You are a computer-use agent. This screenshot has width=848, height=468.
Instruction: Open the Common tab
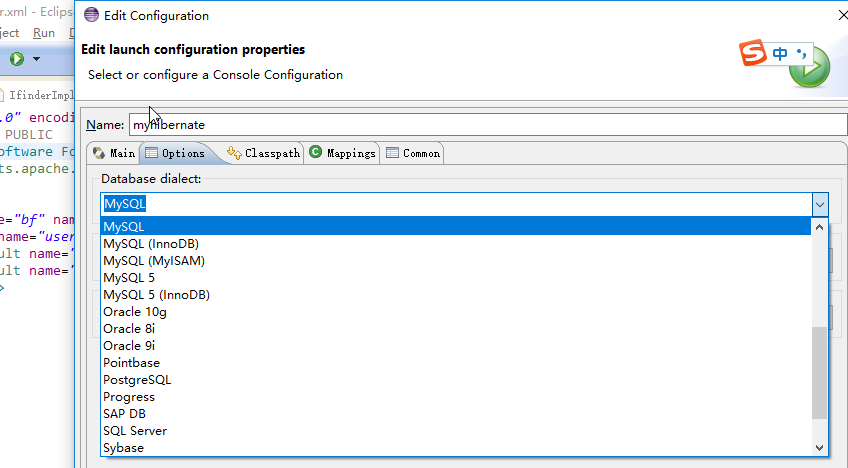coord(413,154)
